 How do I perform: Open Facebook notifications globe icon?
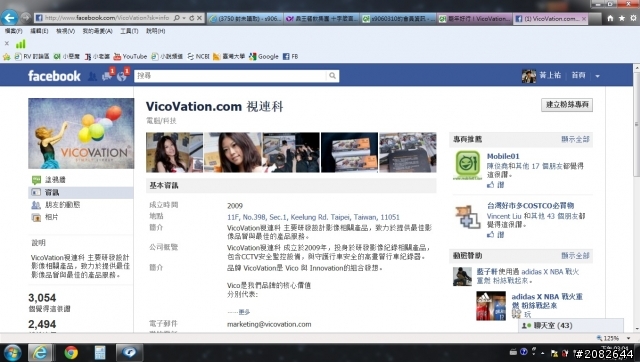point(122,75)
